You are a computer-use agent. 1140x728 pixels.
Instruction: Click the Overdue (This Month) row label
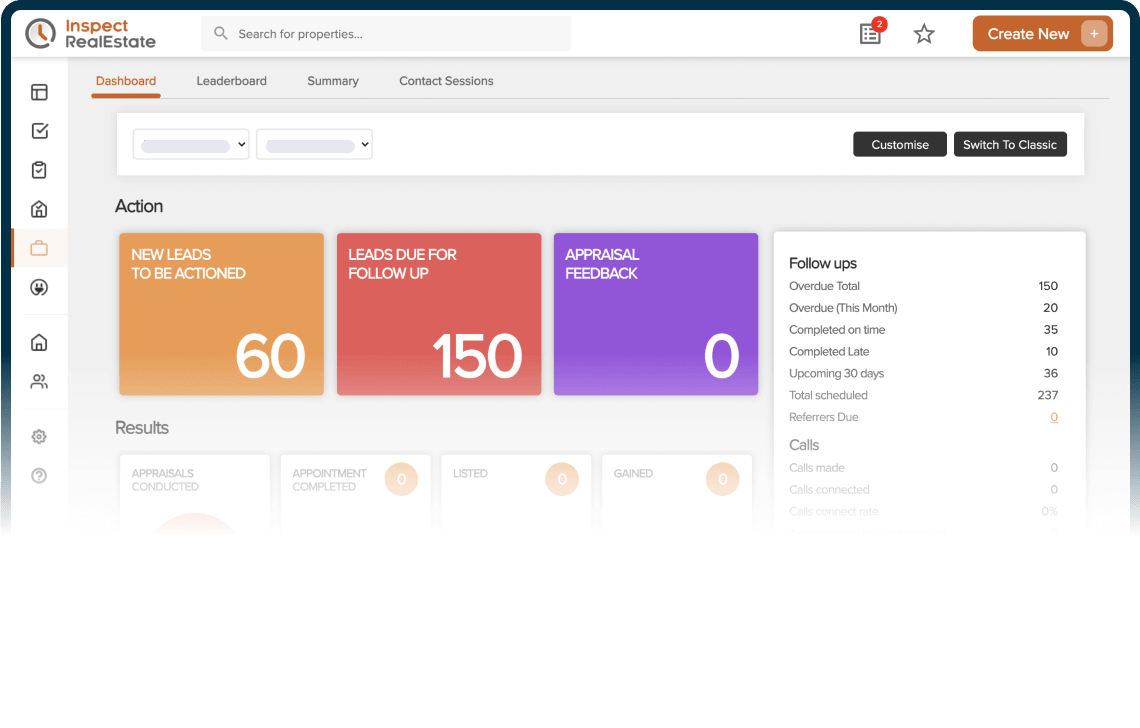point(843,308)
